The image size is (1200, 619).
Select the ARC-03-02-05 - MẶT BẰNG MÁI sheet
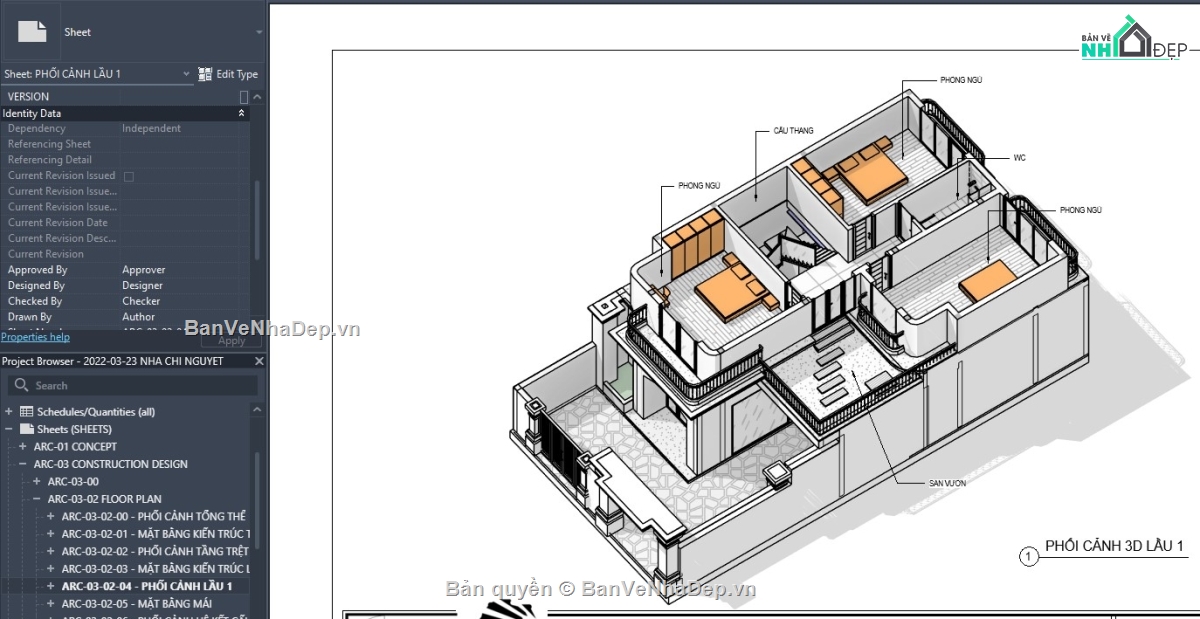point(137,604)
